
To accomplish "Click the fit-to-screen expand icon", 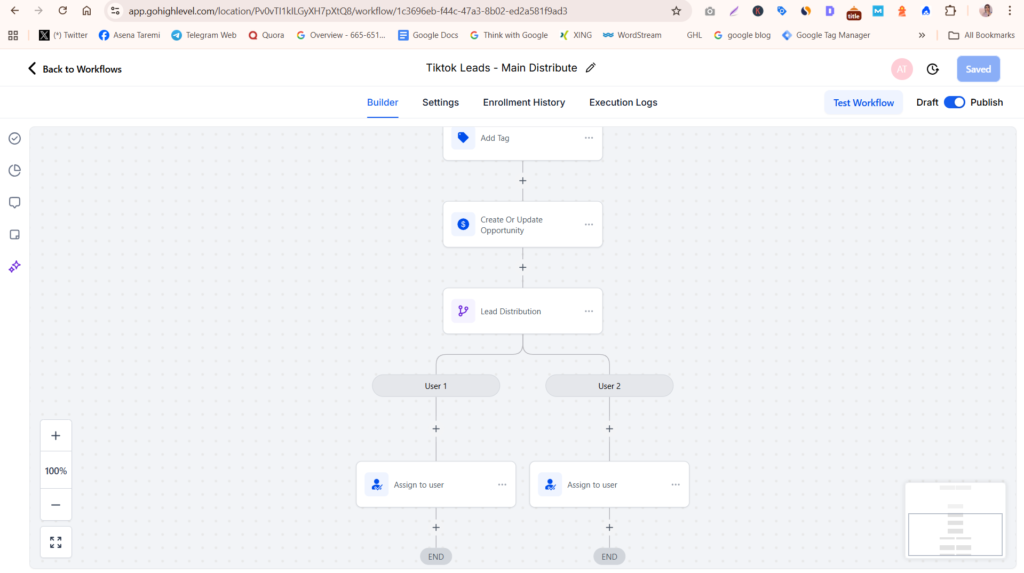I will point(56,542).
